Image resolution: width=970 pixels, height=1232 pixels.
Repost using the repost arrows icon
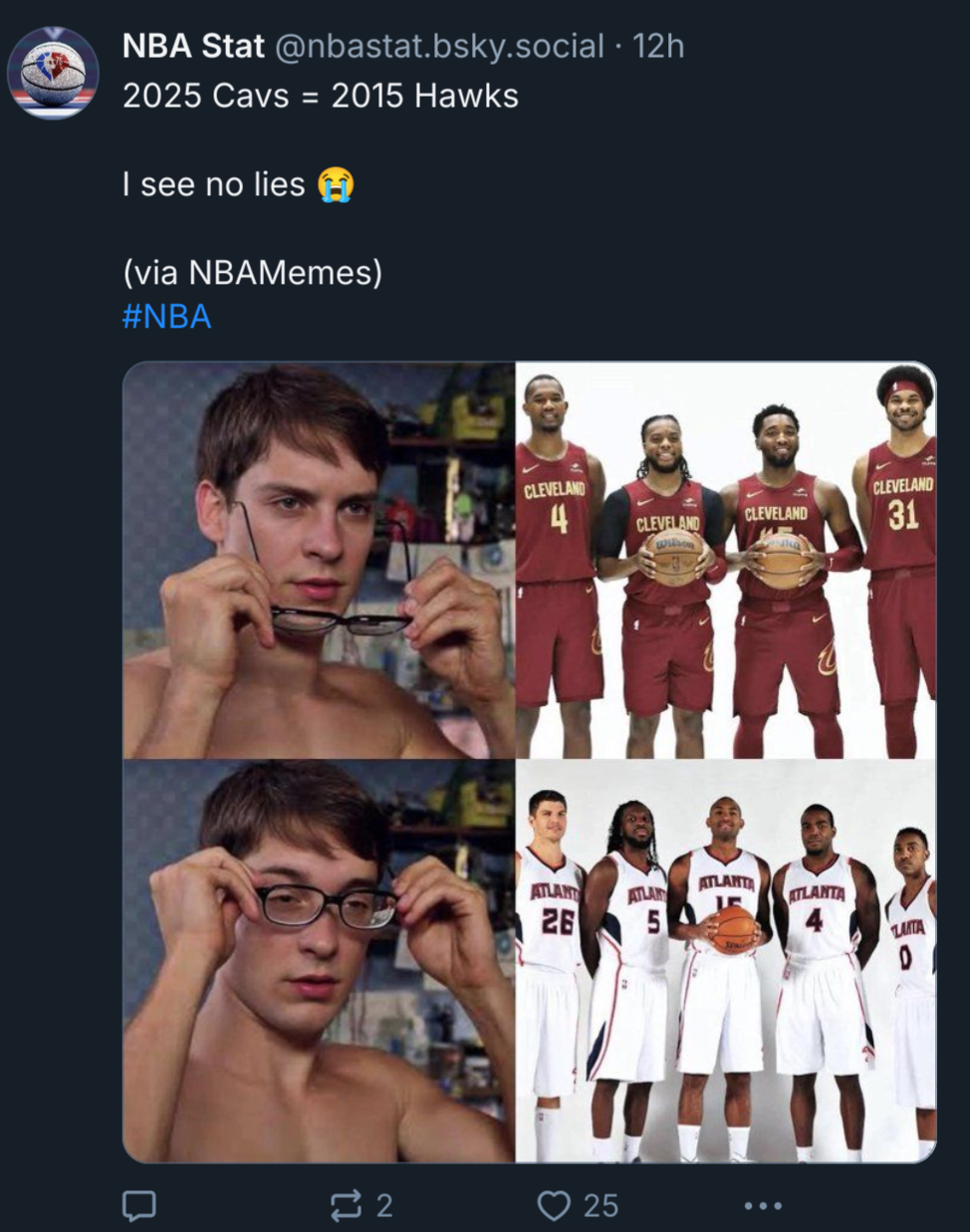point(346,1206)
